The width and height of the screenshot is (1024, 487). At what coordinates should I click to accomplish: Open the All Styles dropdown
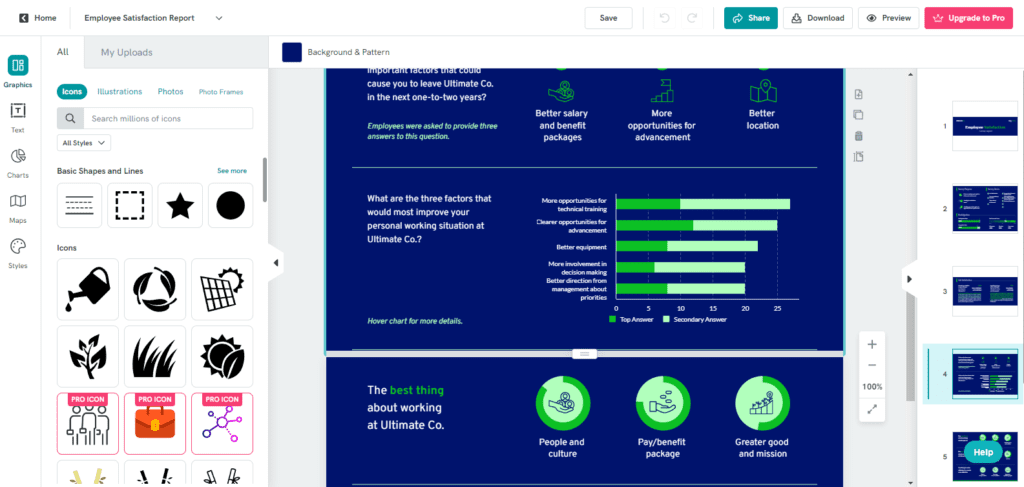click(84, 142)
